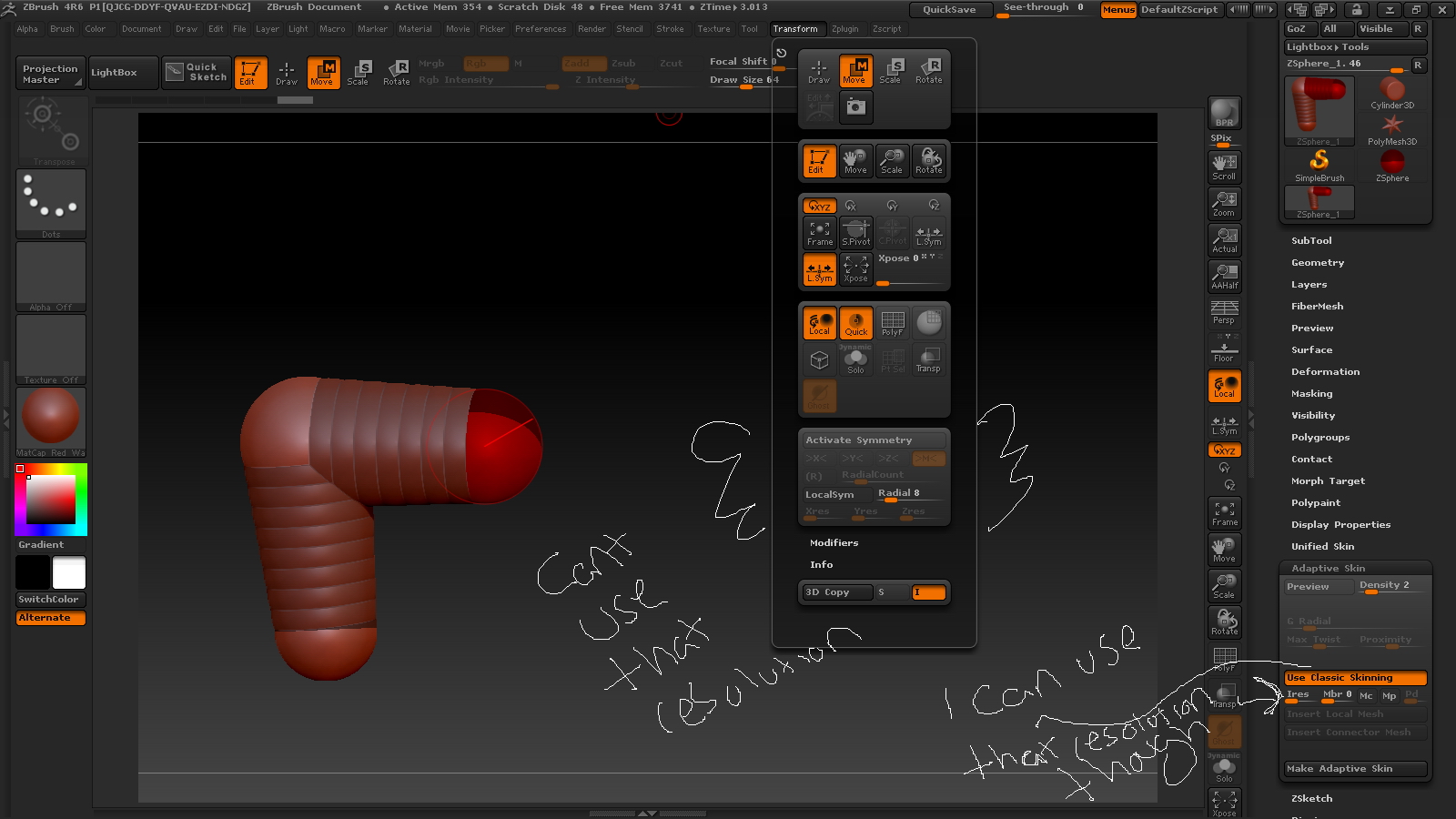Expand the Geometry subpalette
1456x819 pixels.
click(x=1318, y=262)
